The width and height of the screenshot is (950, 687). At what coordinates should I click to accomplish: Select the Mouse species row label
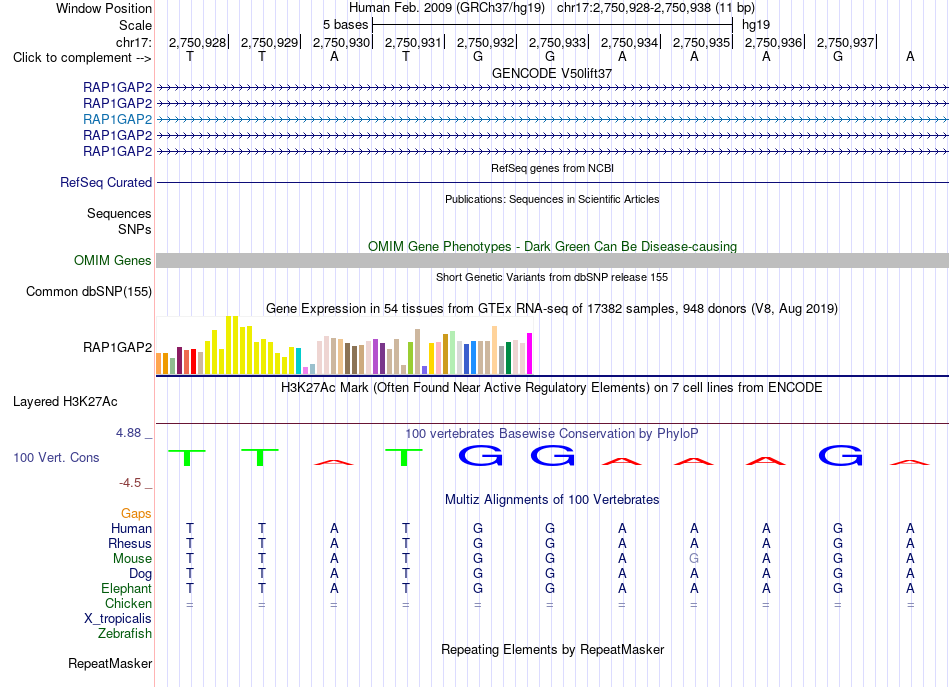point(133,559)
